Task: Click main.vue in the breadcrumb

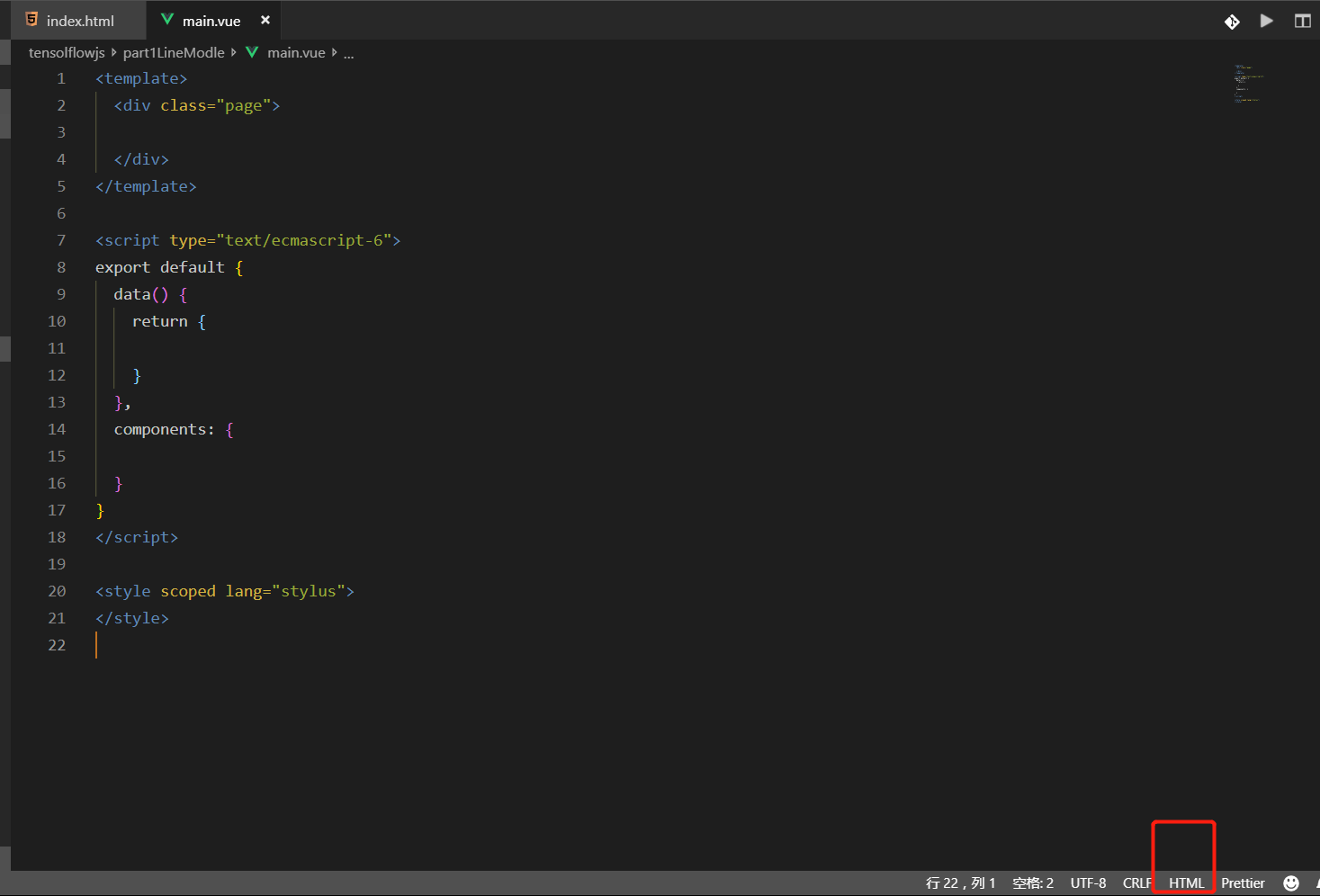Action: coord(296,52)
